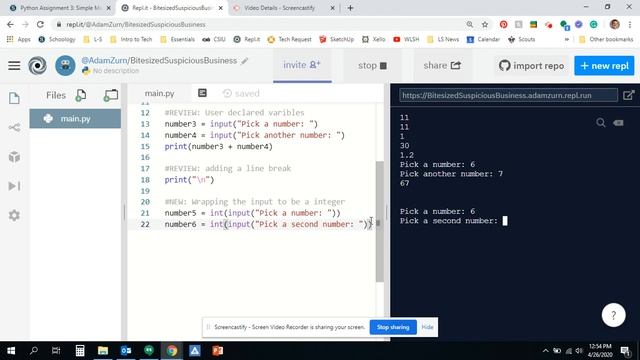The height and width of the screenshot is (360, 640).
Task: Create a new repl
Action: pos(604,65)
